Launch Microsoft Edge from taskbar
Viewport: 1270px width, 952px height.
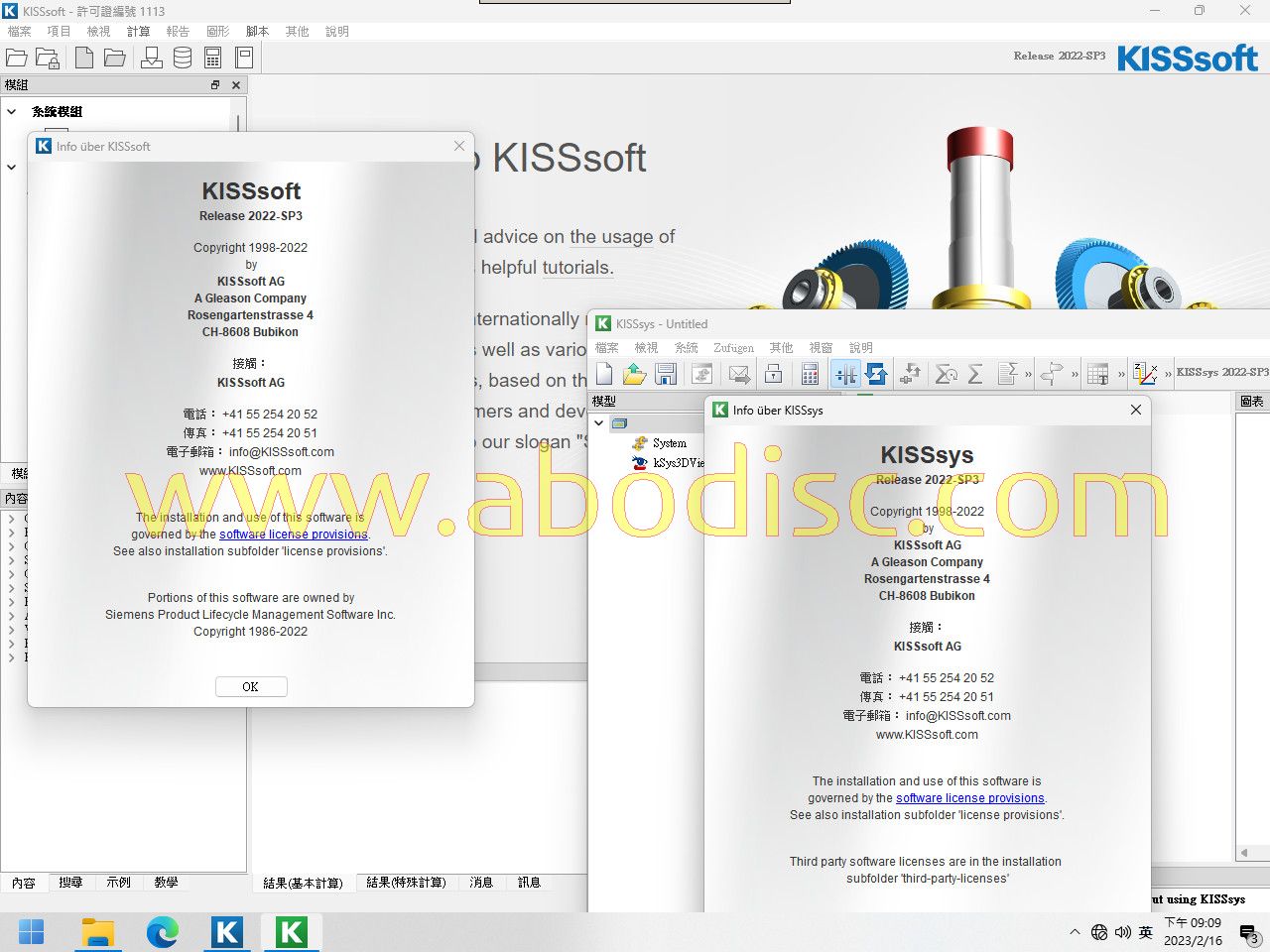click(x=162, y=932)
